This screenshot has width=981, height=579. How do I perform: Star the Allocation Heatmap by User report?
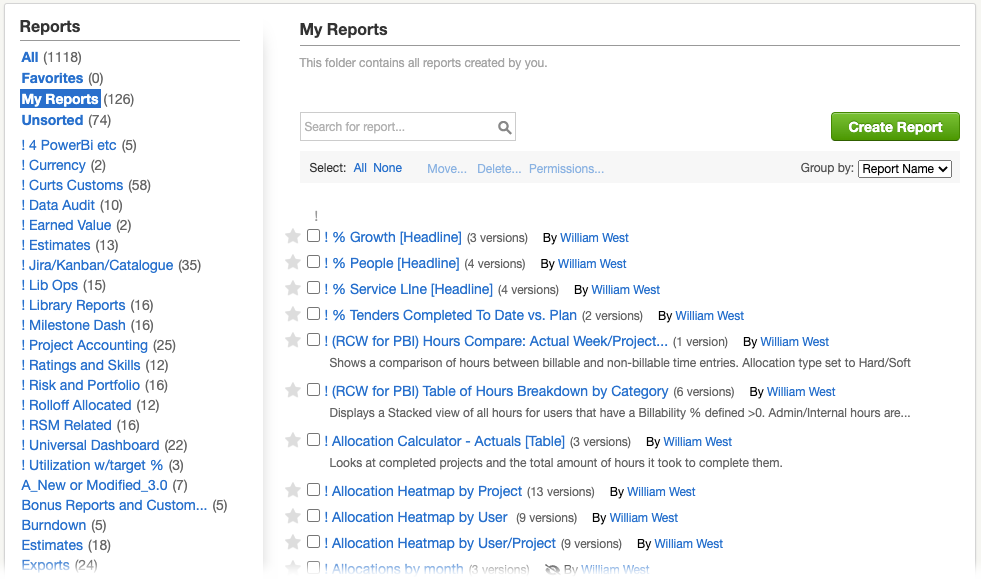click(293, 517)
